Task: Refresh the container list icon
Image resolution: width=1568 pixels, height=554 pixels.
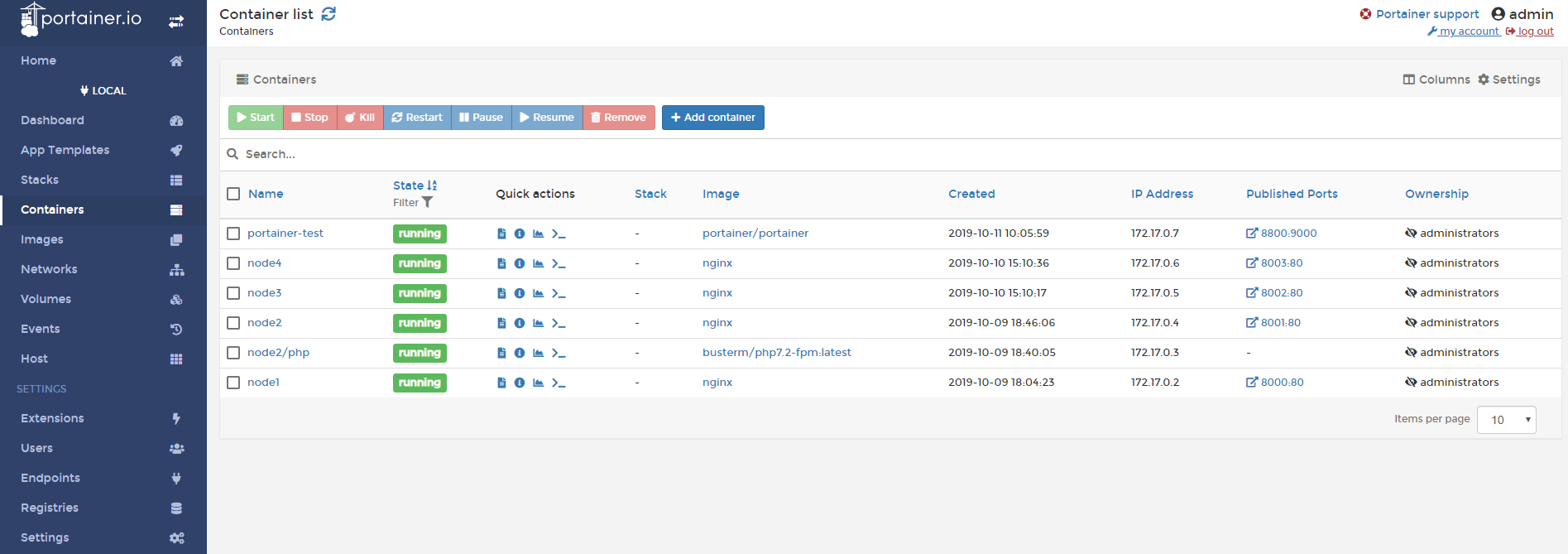Action: (x=328, y=14)
